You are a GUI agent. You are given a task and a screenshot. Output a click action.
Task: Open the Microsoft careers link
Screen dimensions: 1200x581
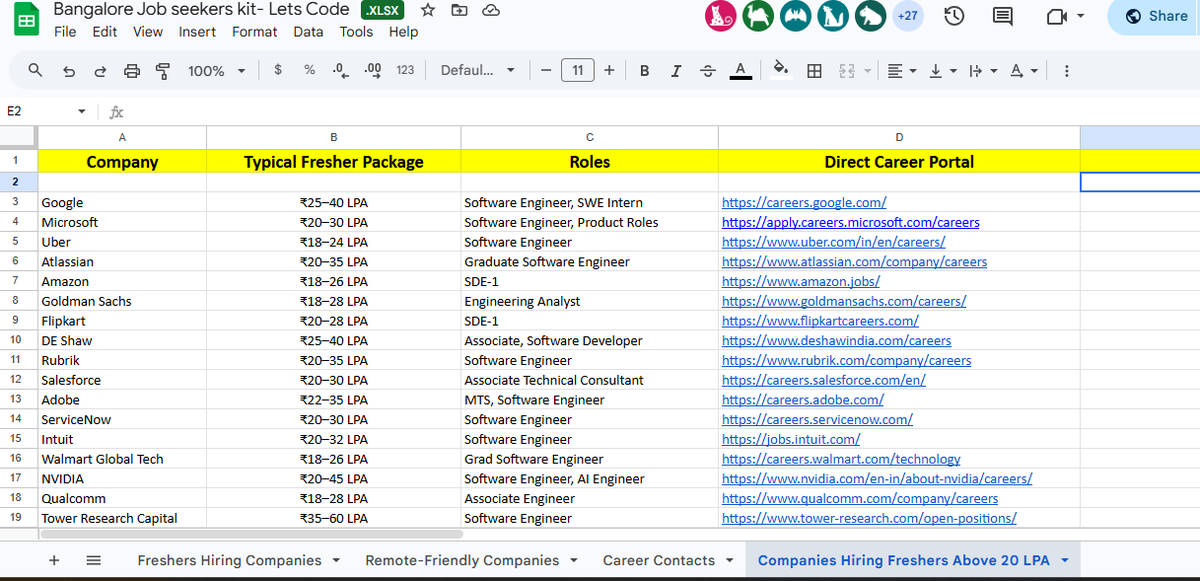850,222
